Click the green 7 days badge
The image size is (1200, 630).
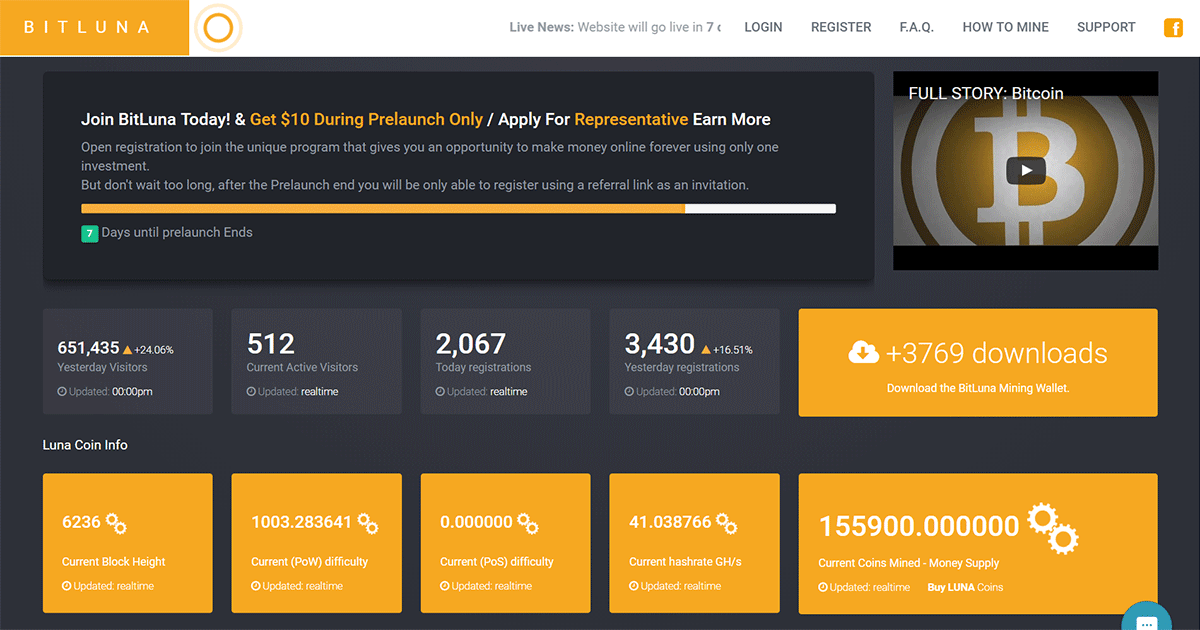(x=90, y=233)
